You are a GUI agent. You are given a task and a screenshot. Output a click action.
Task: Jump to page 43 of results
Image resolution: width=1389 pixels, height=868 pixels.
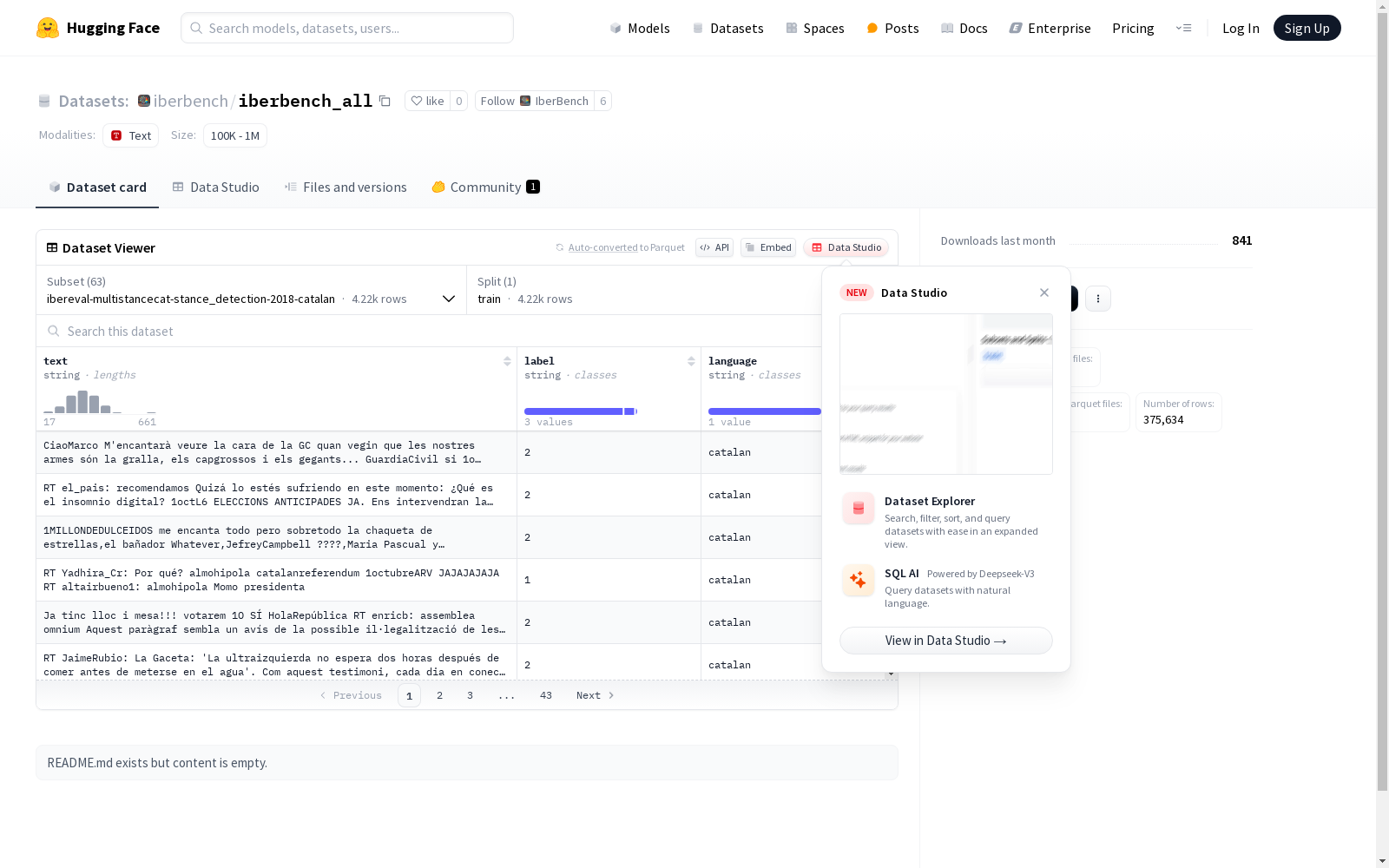pyautogui.click(x=546, y=695)
